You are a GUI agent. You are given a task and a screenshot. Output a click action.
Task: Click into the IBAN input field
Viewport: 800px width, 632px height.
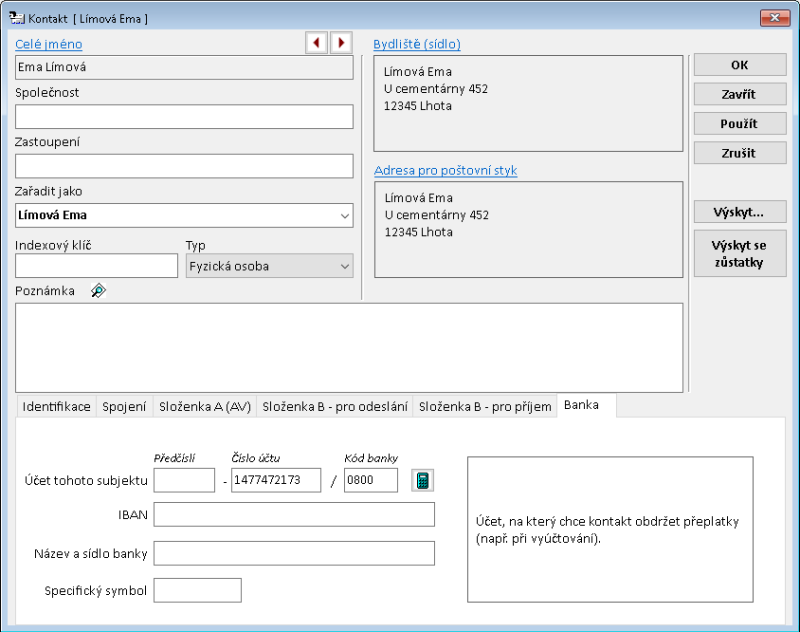pos(295,514)
